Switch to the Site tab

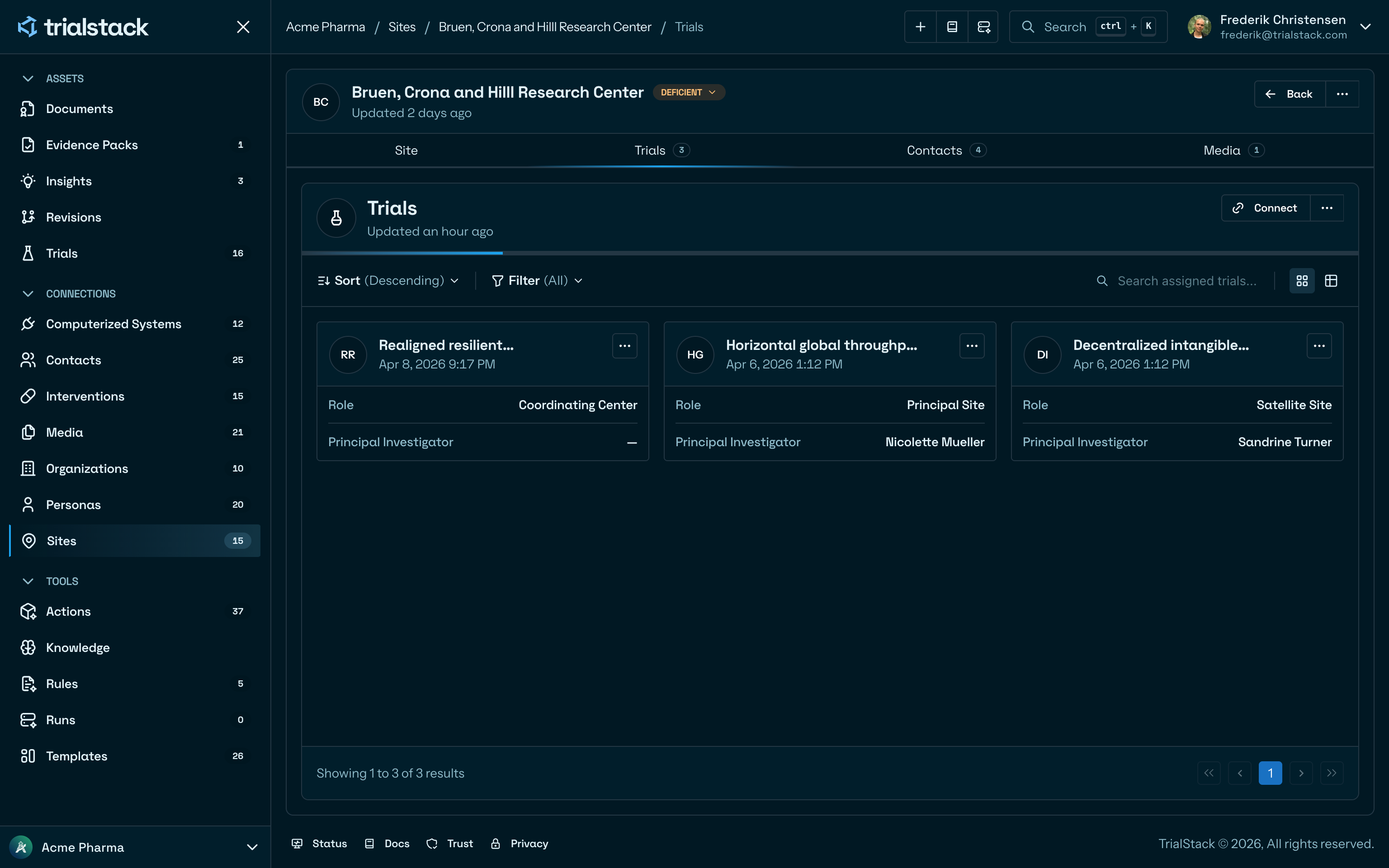406,151
